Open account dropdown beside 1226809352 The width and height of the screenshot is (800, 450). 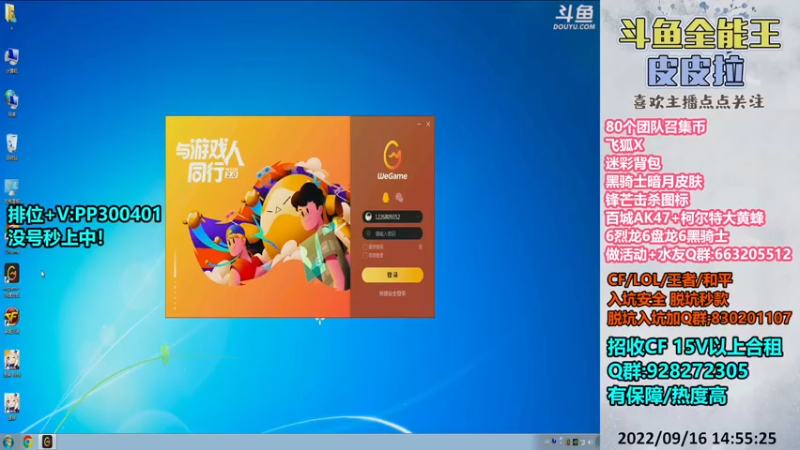coord(418,217)
